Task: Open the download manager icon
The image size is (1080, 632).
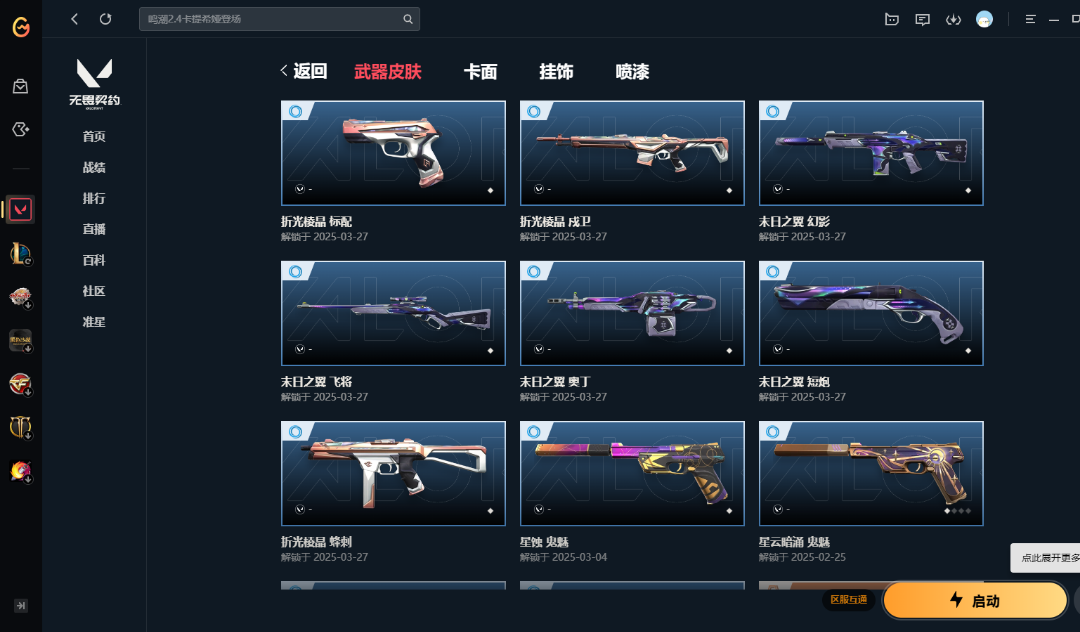Action: pos(953,19)
